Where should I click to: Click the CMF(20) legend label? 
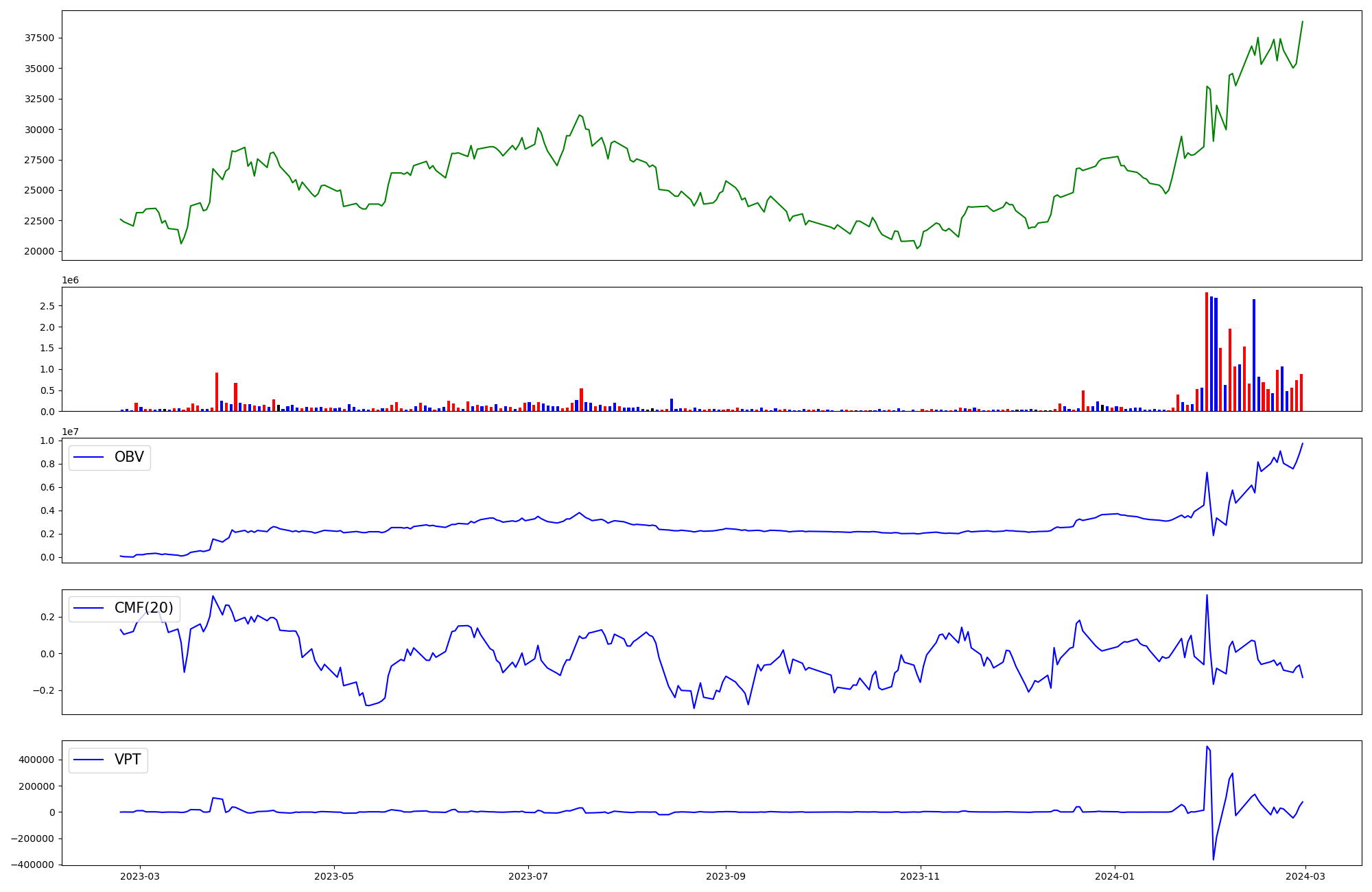tap(143, 609)
